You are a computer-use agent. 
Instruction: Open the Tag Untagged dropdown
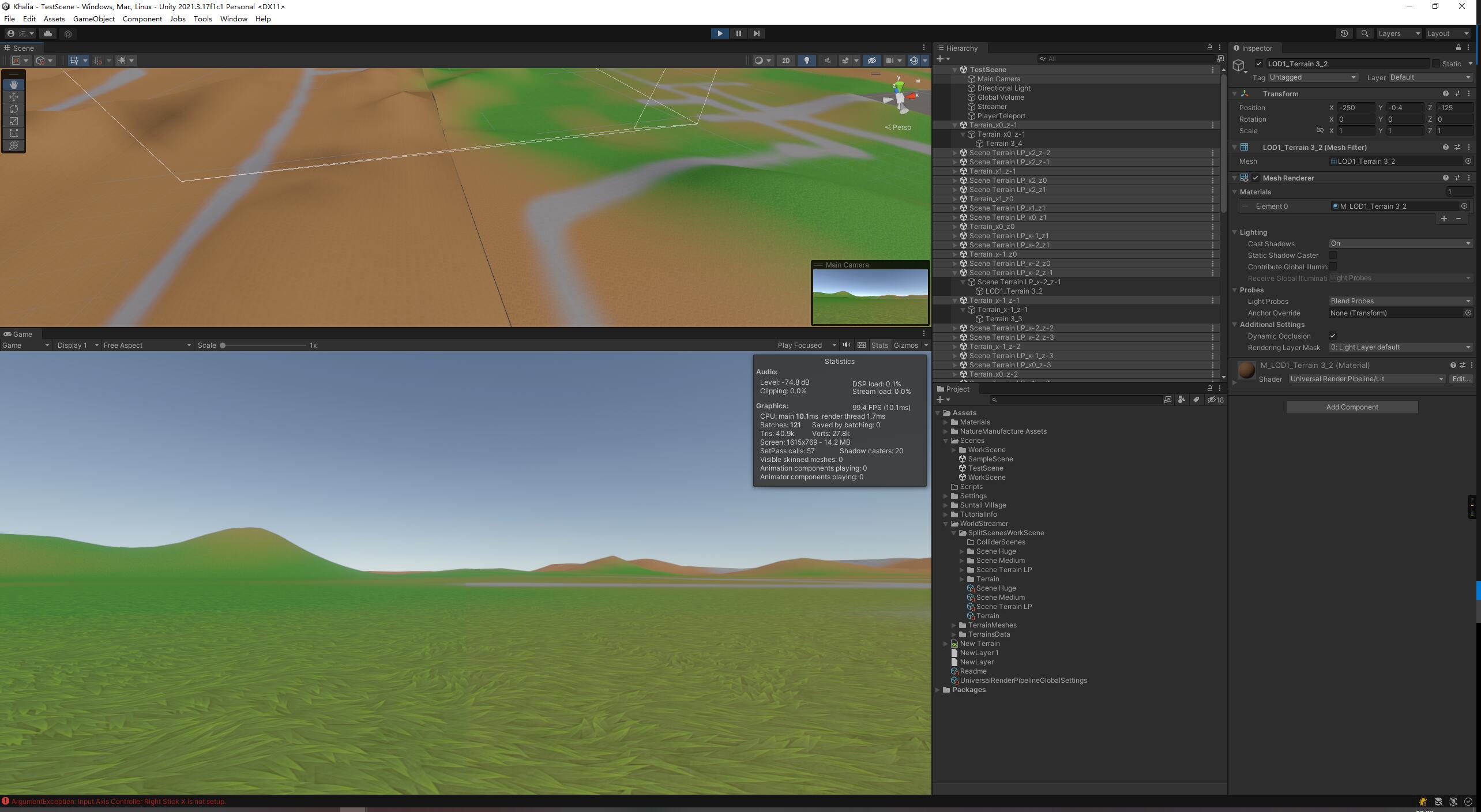pos(1313,77)
